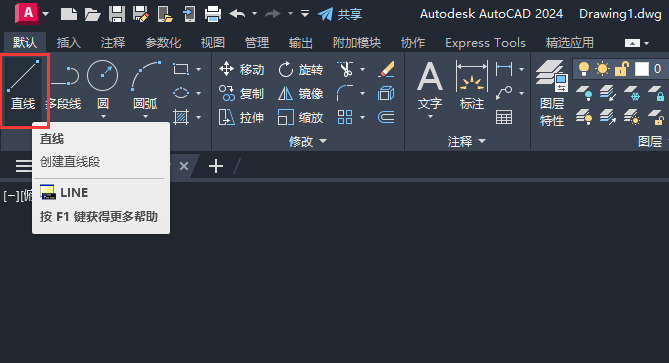Expand the Modify (修改) panel
Image resolution: width=669 pixels, height=363 pixels.
(x=308, y=141)
